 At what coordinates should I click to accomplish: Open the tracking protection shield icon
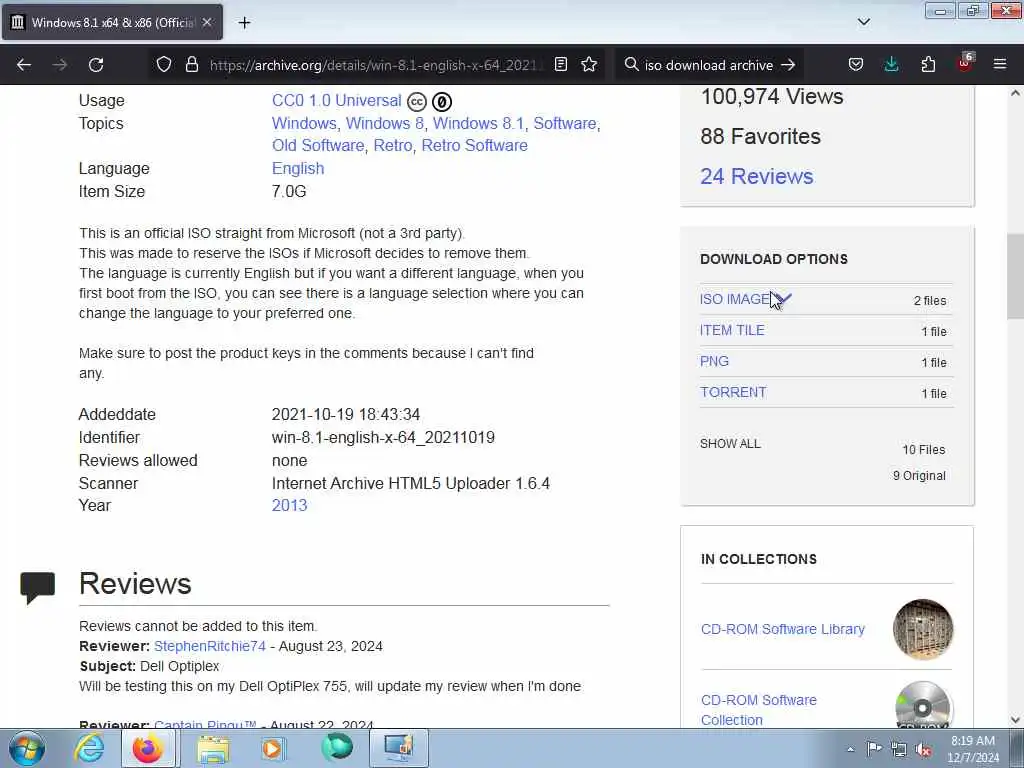click(164, 65)
